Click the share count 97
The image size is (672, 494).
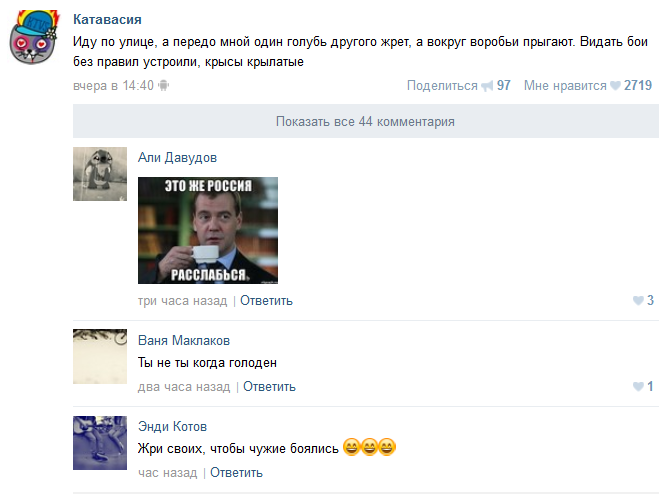(504, 86)
